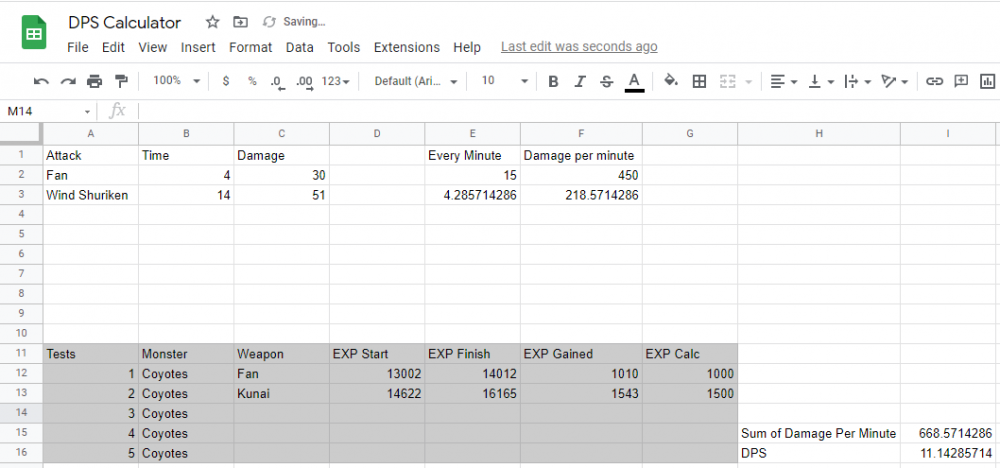Open the Extensions menu
Image resolution: width=1000 pixels, height=468 pixels.
406,47
